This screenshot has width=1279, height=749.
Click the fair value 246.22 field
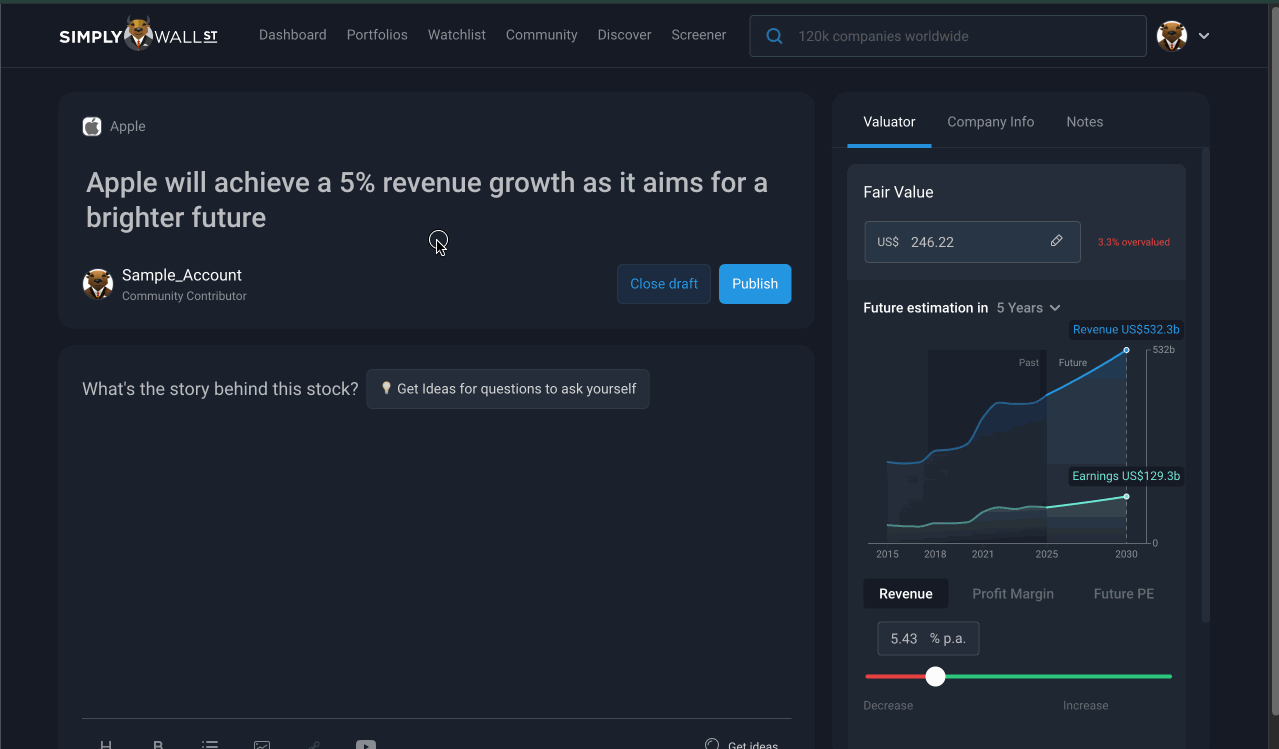[x=972, y=242]
